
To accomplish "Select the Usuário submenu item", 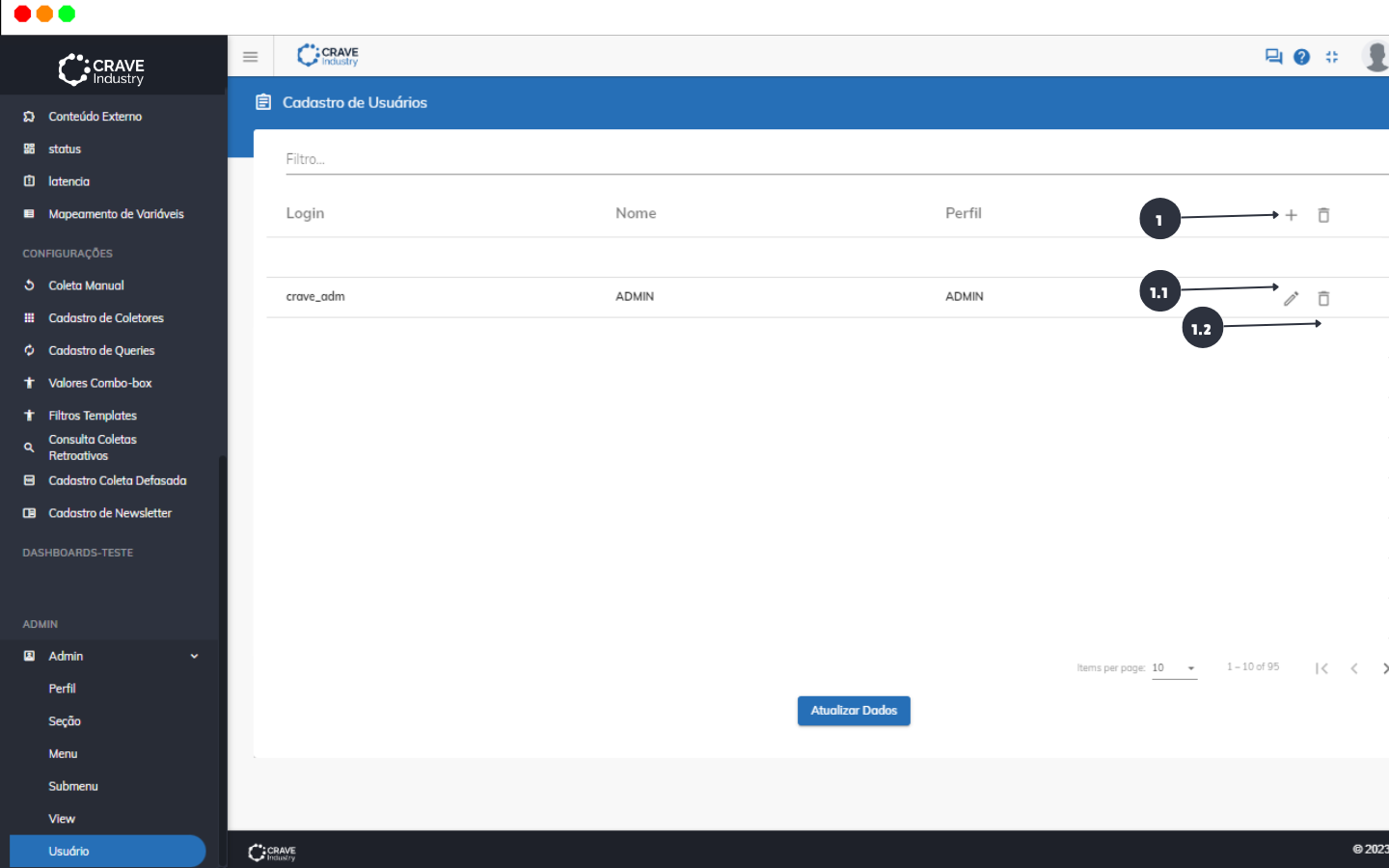I will (x=108, y=852).
